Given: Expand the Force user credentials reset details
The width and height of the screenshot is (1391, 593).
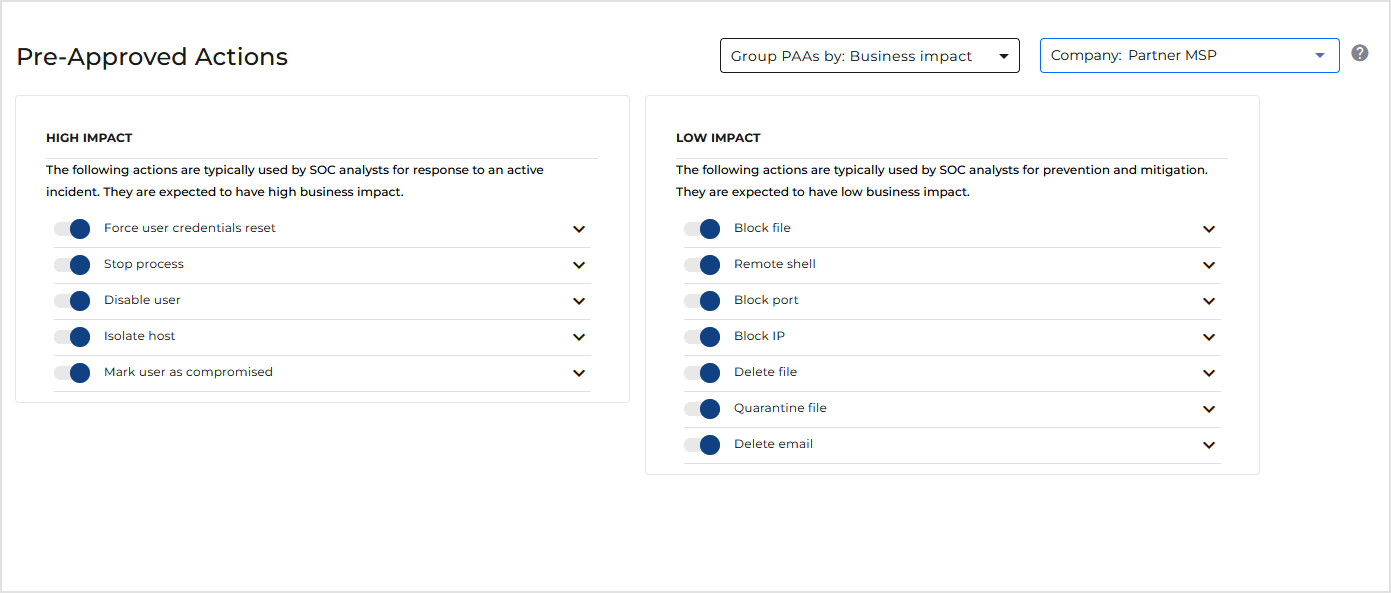Looking at the screenshot, I should [578, 229].
